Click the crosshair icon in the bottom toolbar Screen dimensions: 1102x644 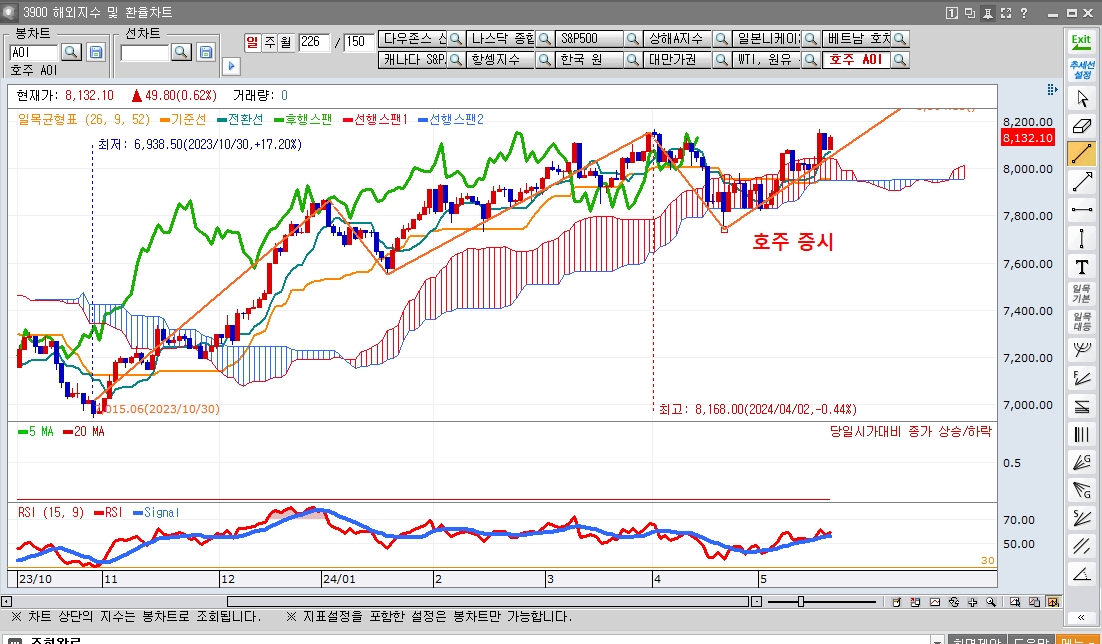pos(971,602)
